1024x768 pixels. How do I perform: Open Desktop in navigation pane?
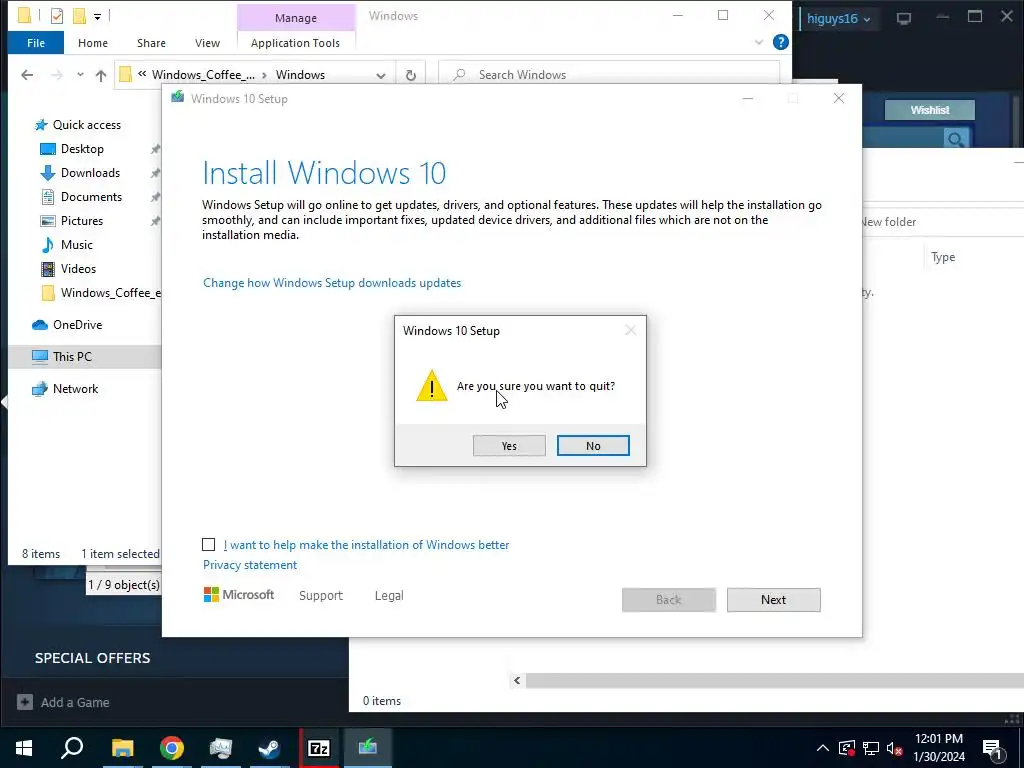[x=82, y=149]
